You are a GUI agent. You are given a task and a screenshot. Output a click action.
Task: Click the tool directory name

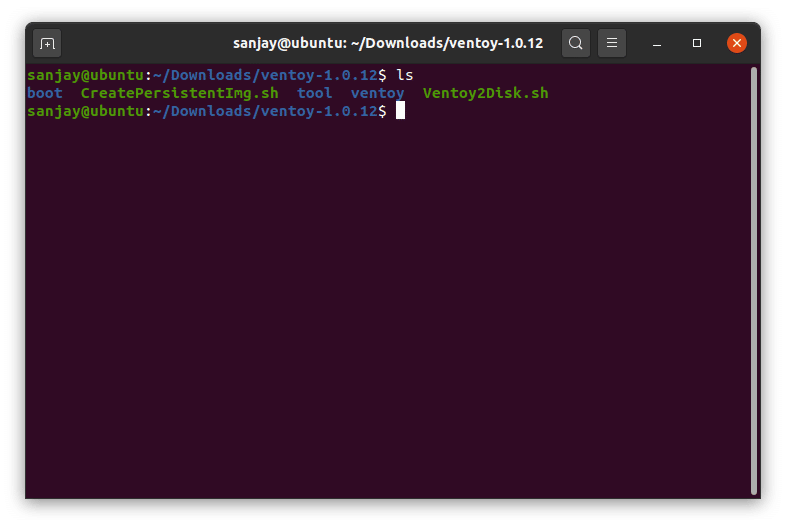click(314, 93)
